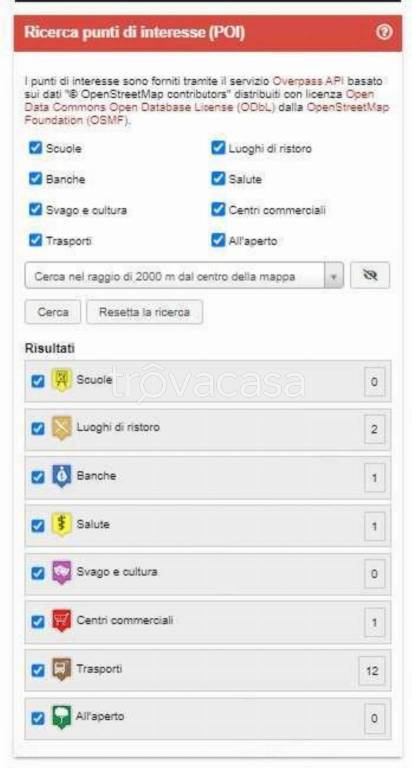Viewport: 412px width, 768px height.
Task: Click the Svago e cultura masks icon
Action: point(62,573)
